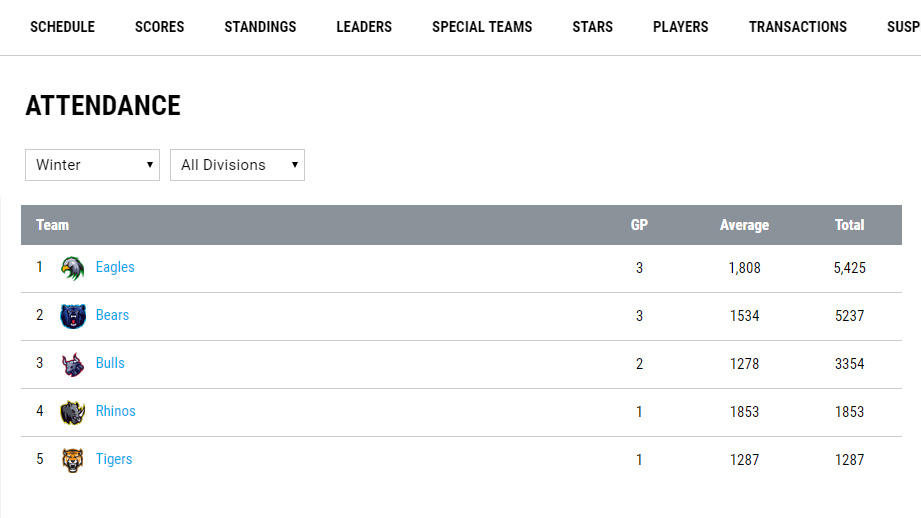Screen dimensions: 921x518
Task: Open the Eagles team link
Action: click(115, 267)
